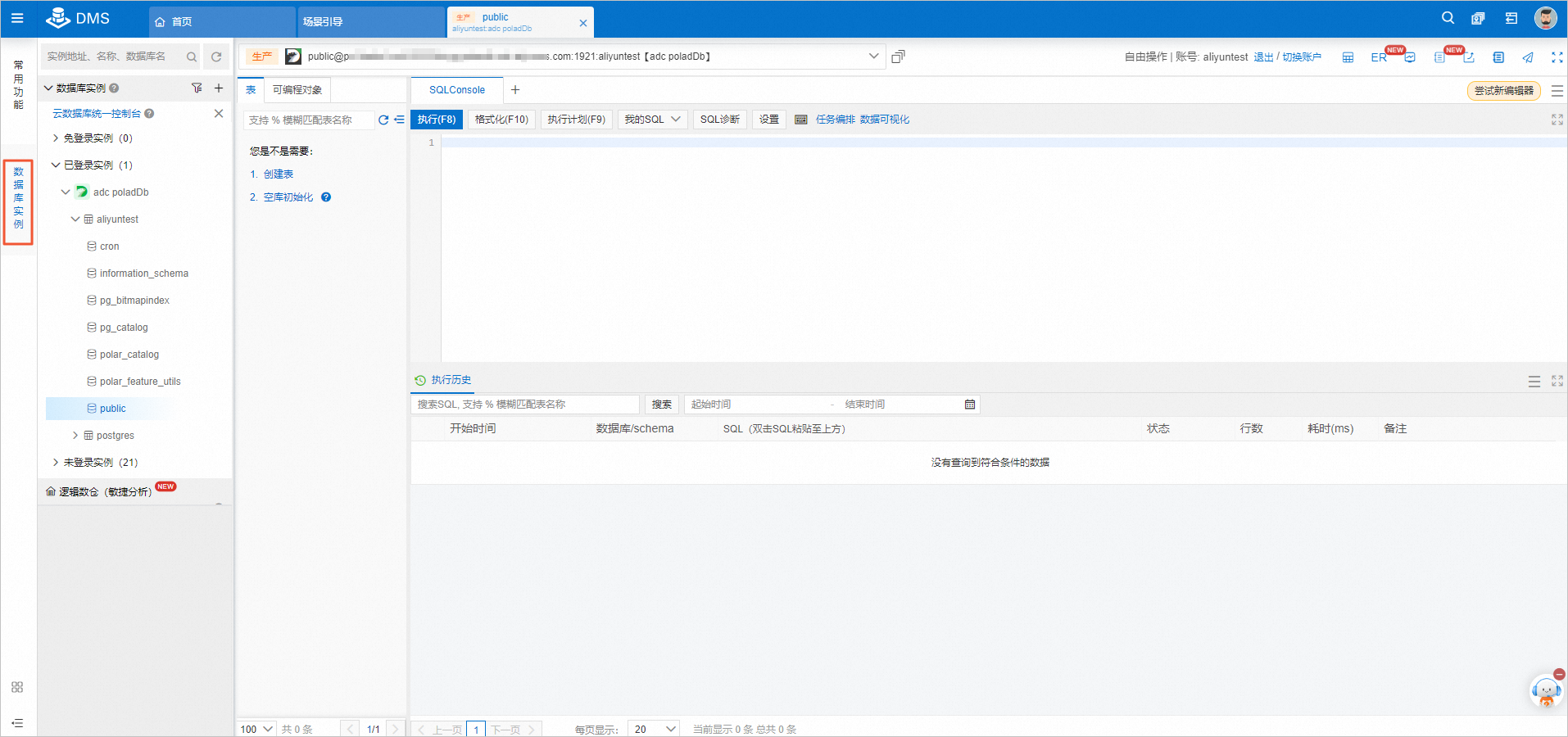Image resolution: width=1568 pixels, height=737 pixels.
Task: Click the 设置 button
Action: 769,120
